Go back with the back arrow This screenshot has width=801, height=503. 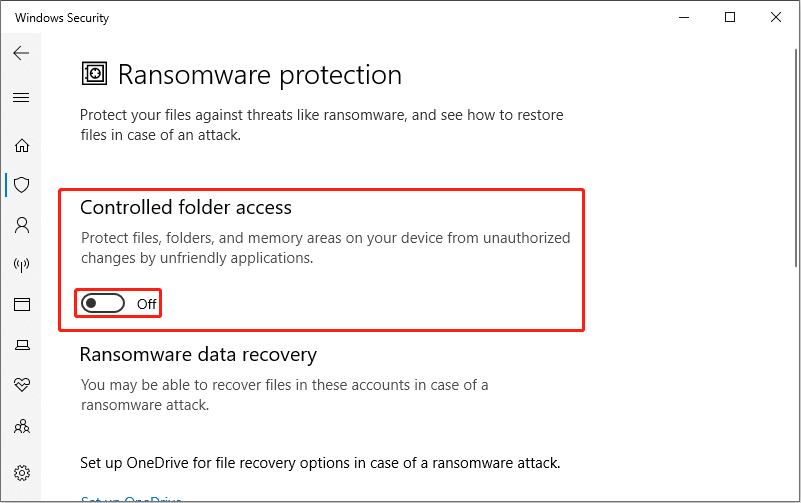pos(21,53)
